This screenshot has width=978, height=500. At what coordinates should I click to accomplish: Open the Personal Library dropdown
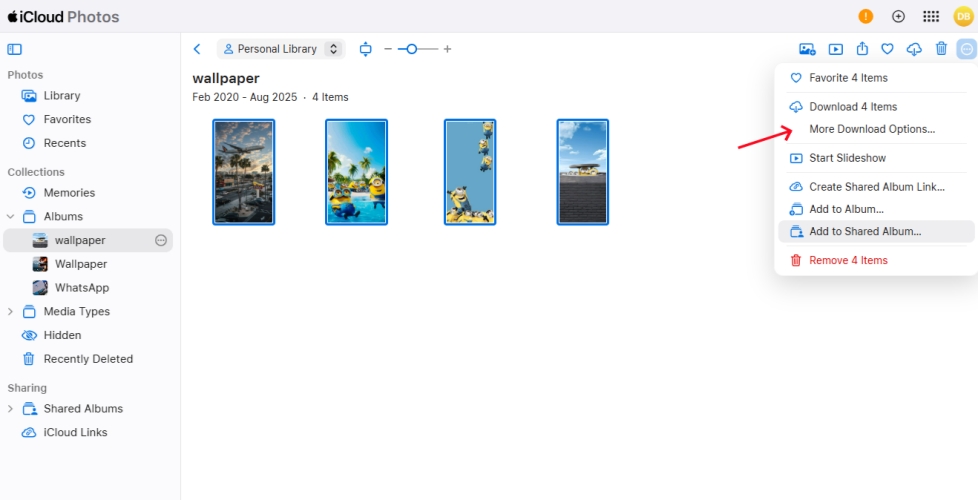[281, 49]
